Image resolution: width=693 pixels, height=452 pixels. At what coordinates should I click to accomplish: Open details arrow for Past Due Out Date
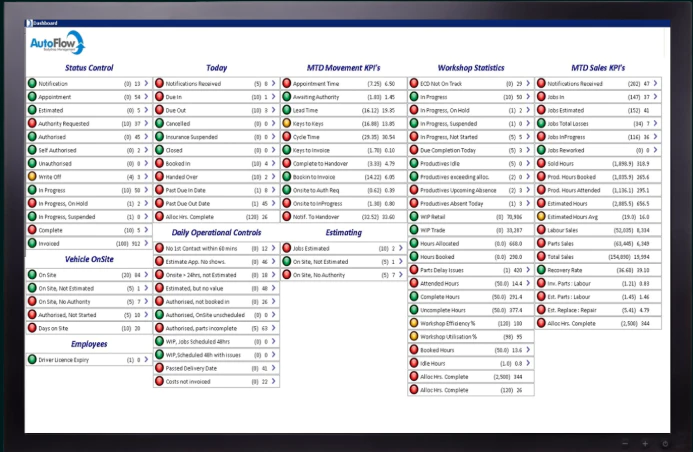tap(274, 203)
